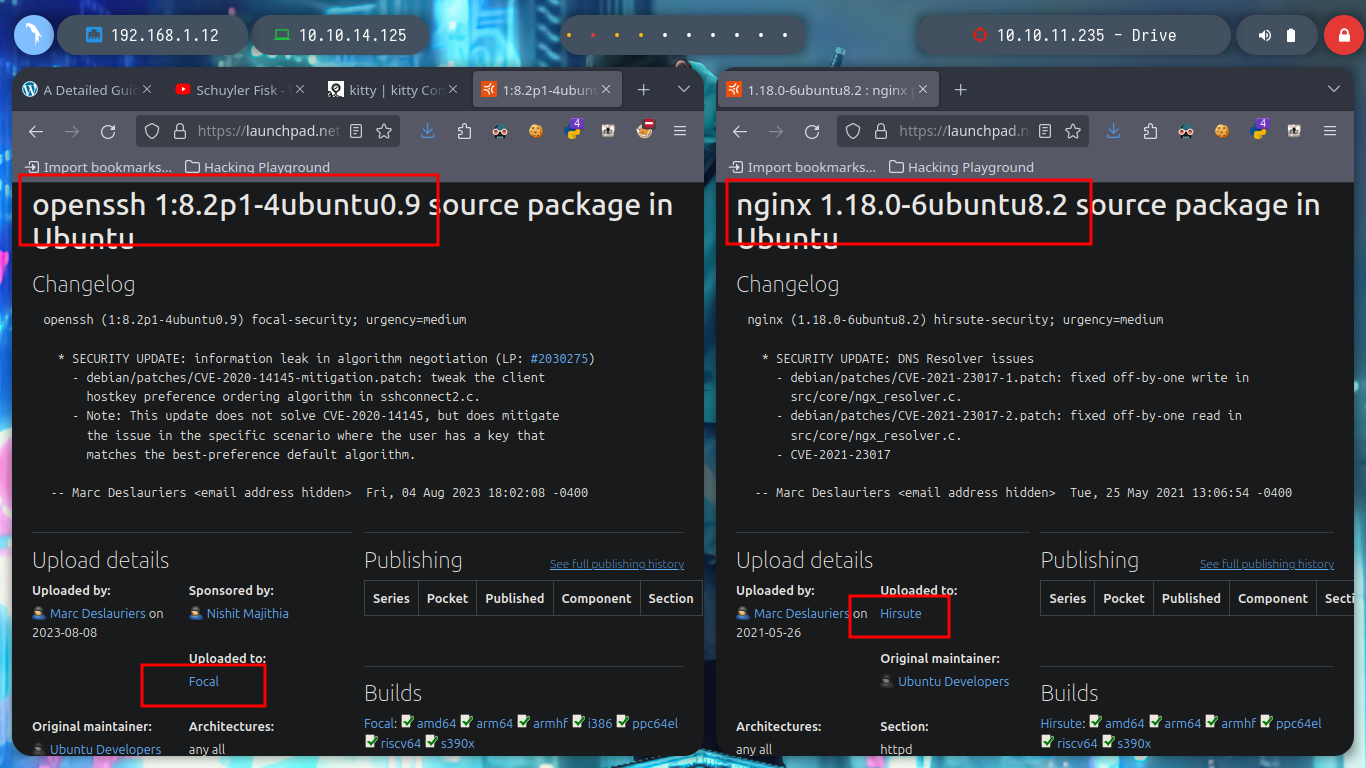Switch to 'A Detailed Guid' WordPress tab
Image resolution: width=1366 pixels, height=768 pixels.
(88, 90)
